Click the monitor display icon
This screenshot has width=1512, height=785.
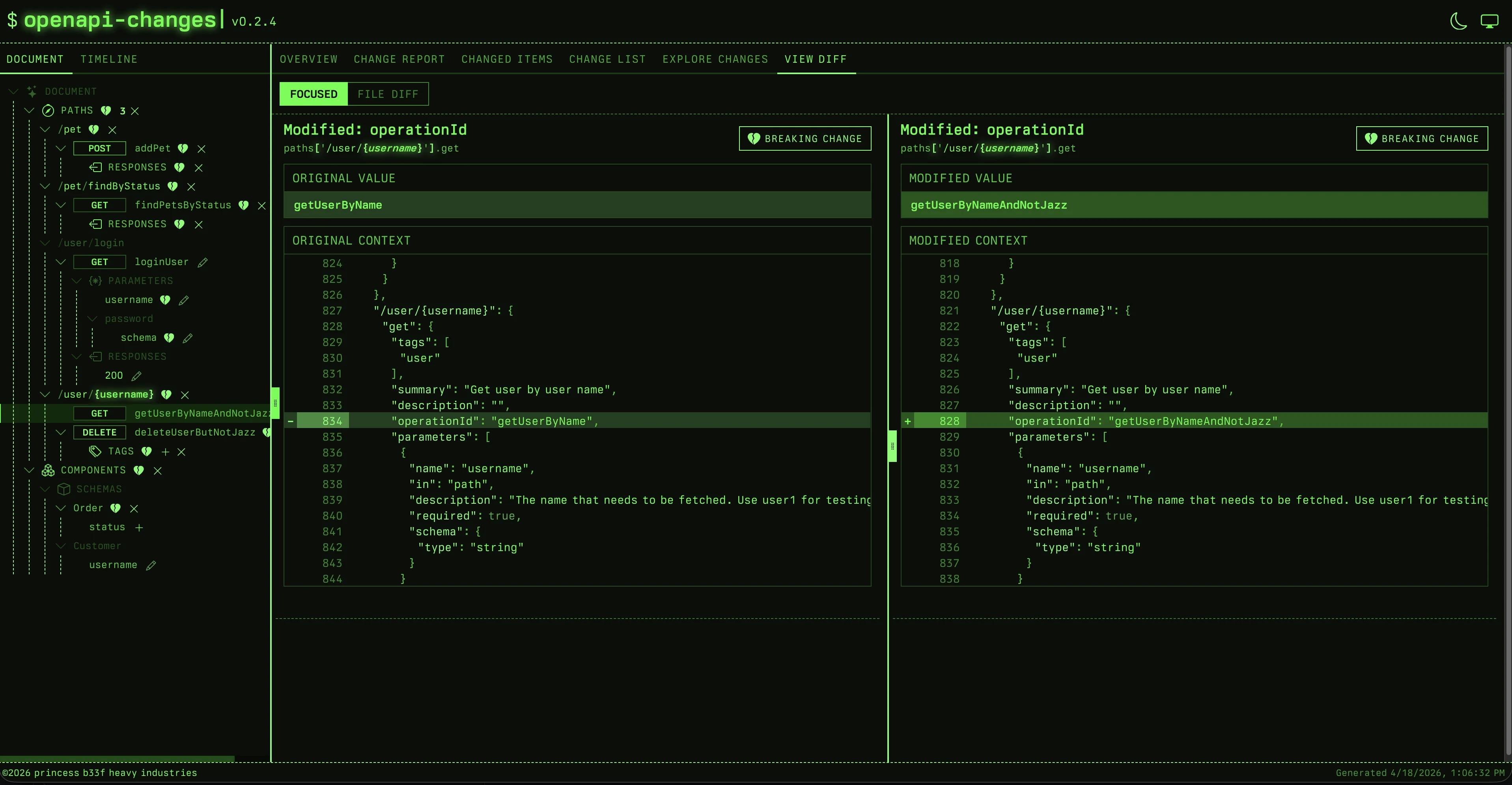click(1489, 22)
